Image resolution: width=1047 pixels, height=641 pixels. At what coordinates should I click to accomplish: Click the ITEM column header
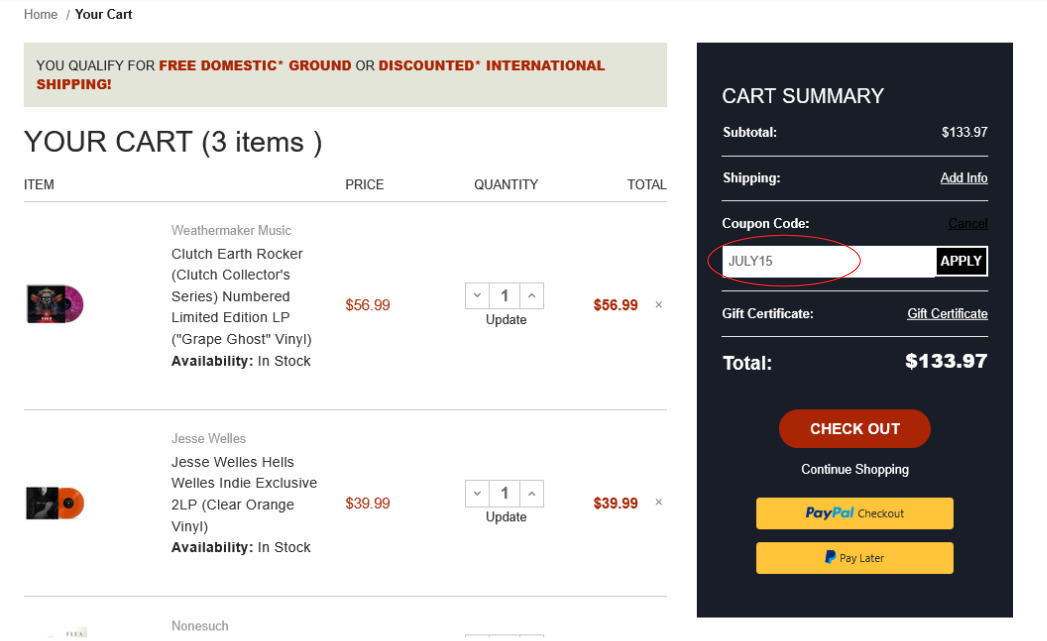pyautogui.click(x=39, y=184)
